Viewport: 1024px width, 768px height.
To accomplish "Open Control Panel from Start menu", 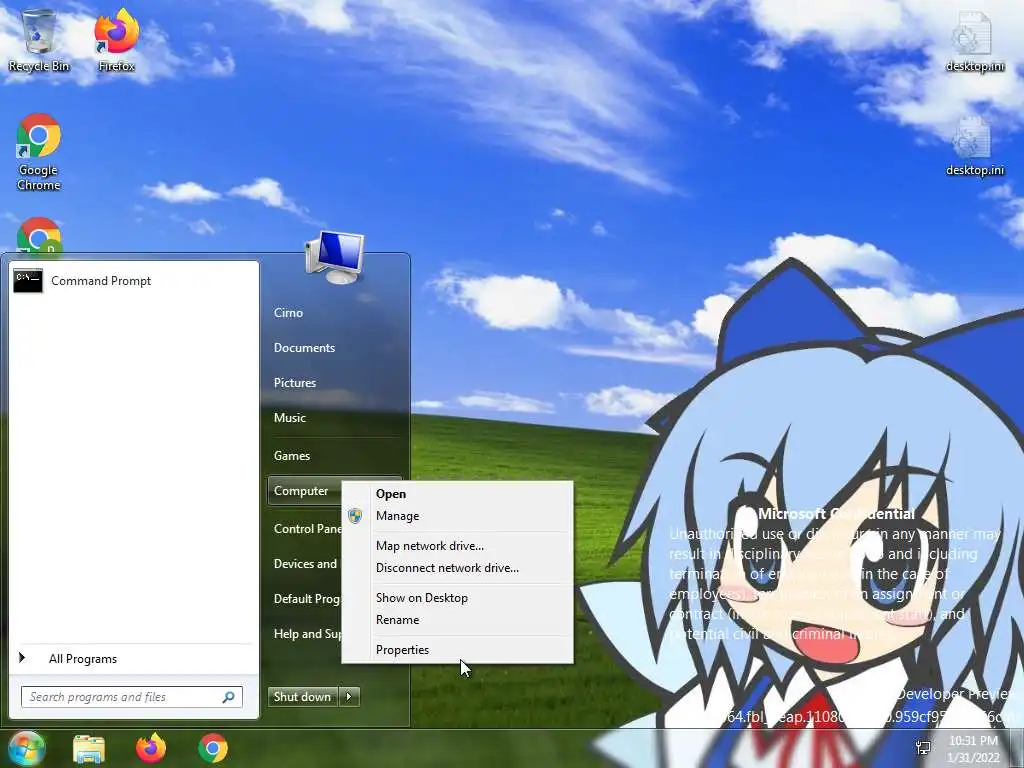I will tap(307, 529).
